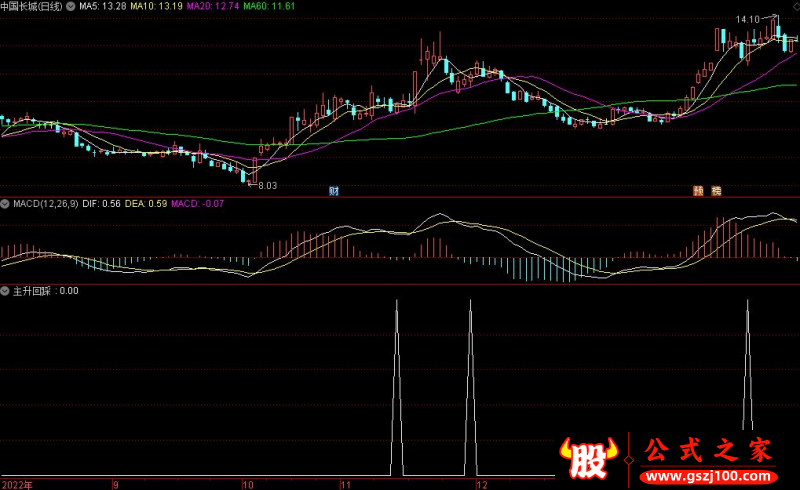Click the 8.03 low price annotation

267,186
